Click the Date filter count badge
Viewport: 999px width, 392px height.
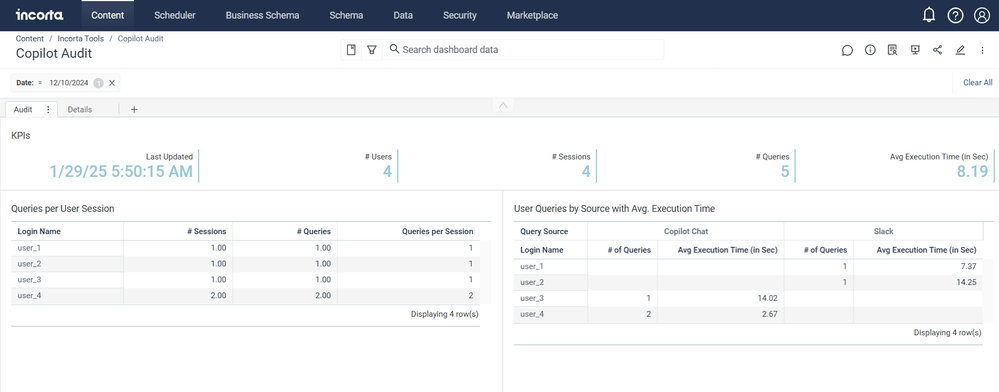[98, 83]
